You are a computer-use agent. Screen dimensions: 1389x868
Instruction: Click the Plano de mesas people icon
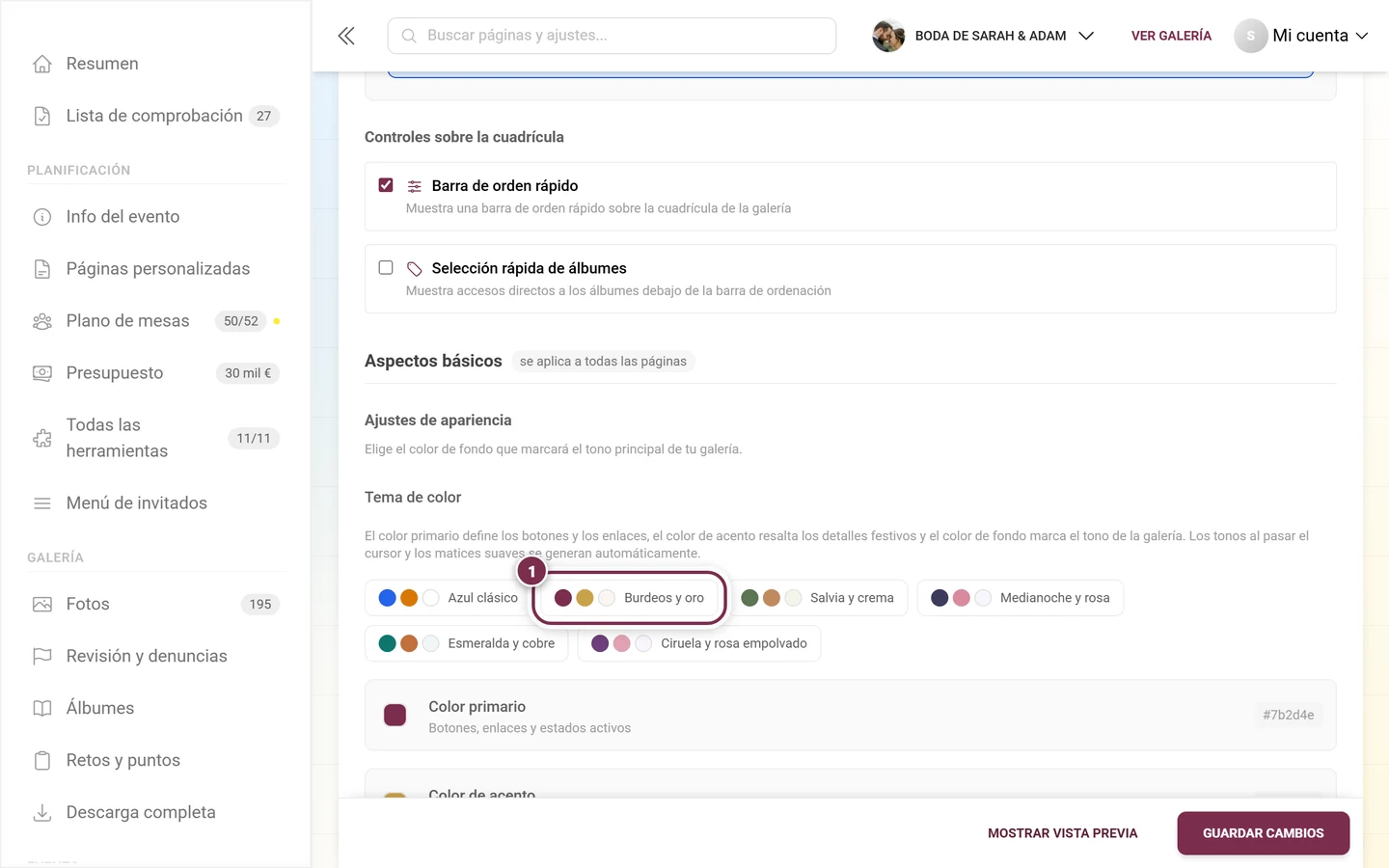(42, 321)
